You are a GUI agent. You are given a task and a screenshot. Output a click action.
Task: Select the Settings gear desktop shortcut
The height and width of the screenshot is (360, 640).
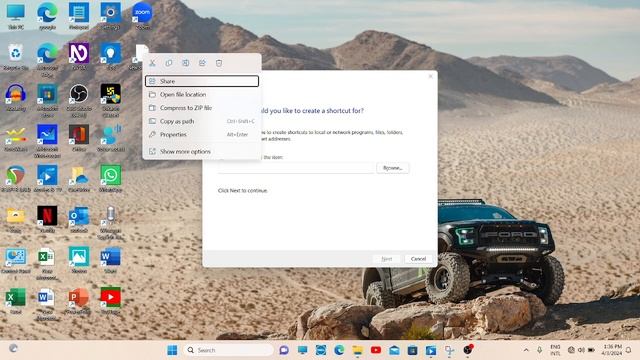point(110,16)
